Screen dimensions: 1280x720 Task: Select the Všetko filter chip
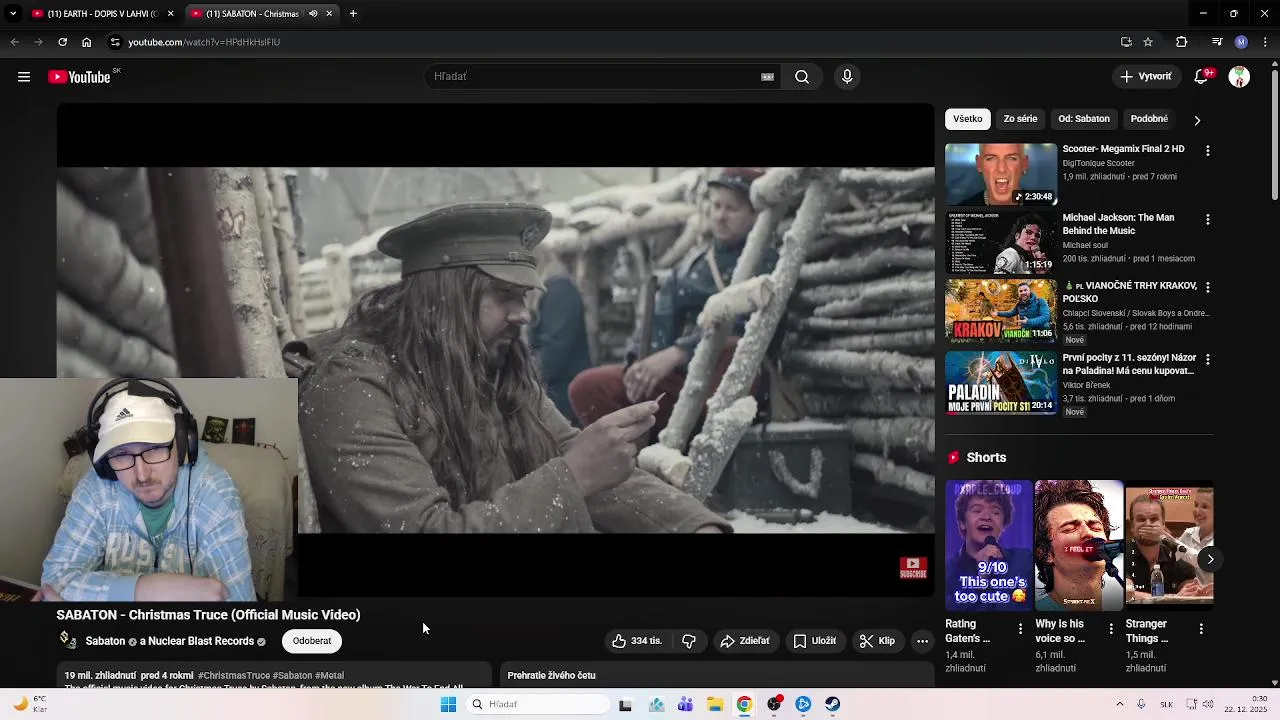click(968, 119)
